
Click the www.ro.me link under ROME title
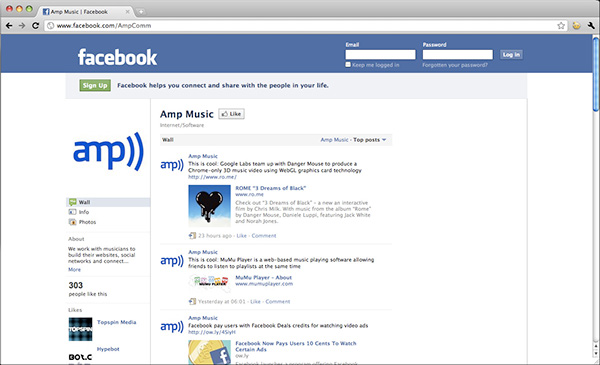[249, 194]
